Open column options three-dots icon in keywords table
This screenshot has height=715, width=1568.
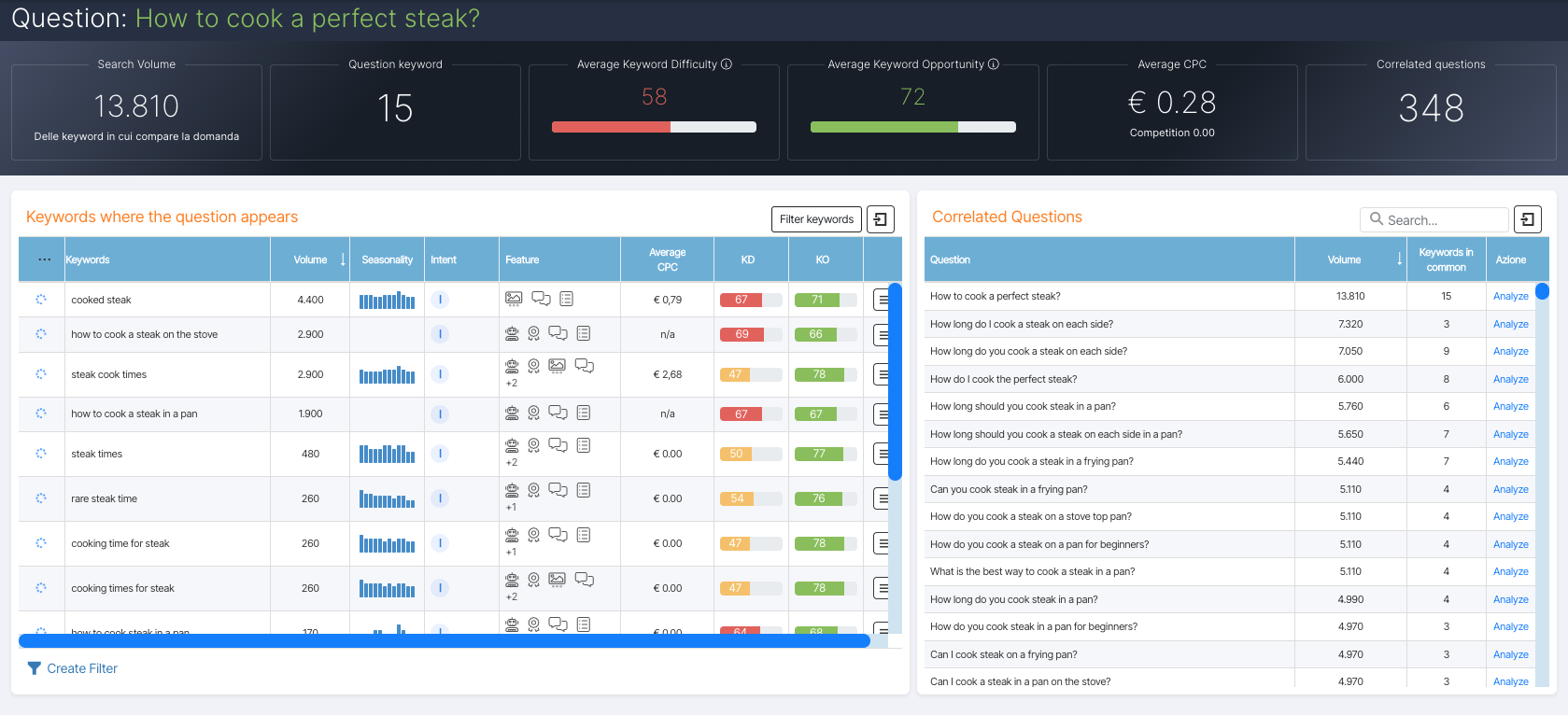pos(44,259)
